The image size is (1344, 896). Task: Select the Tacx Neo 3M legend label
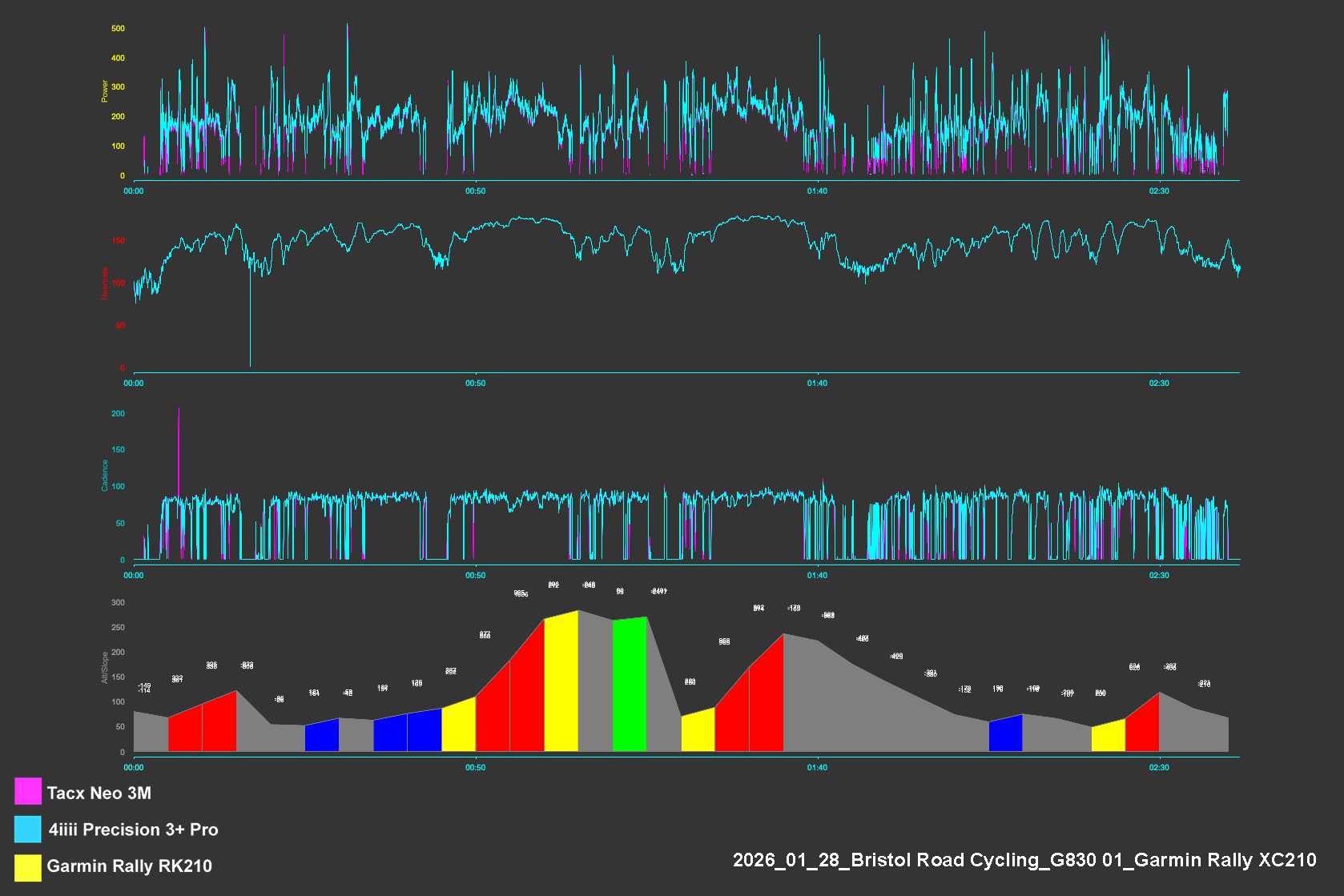[x=99, y=793]
